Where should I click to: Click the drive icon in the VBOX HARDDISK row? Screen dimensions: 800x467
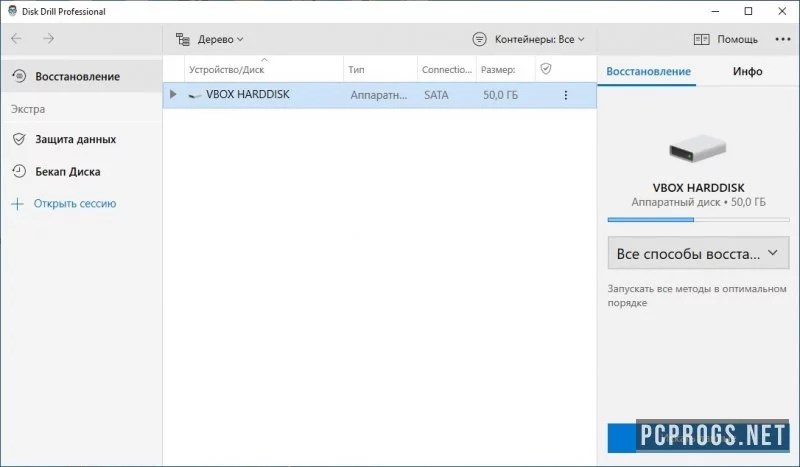pos(194,95)
